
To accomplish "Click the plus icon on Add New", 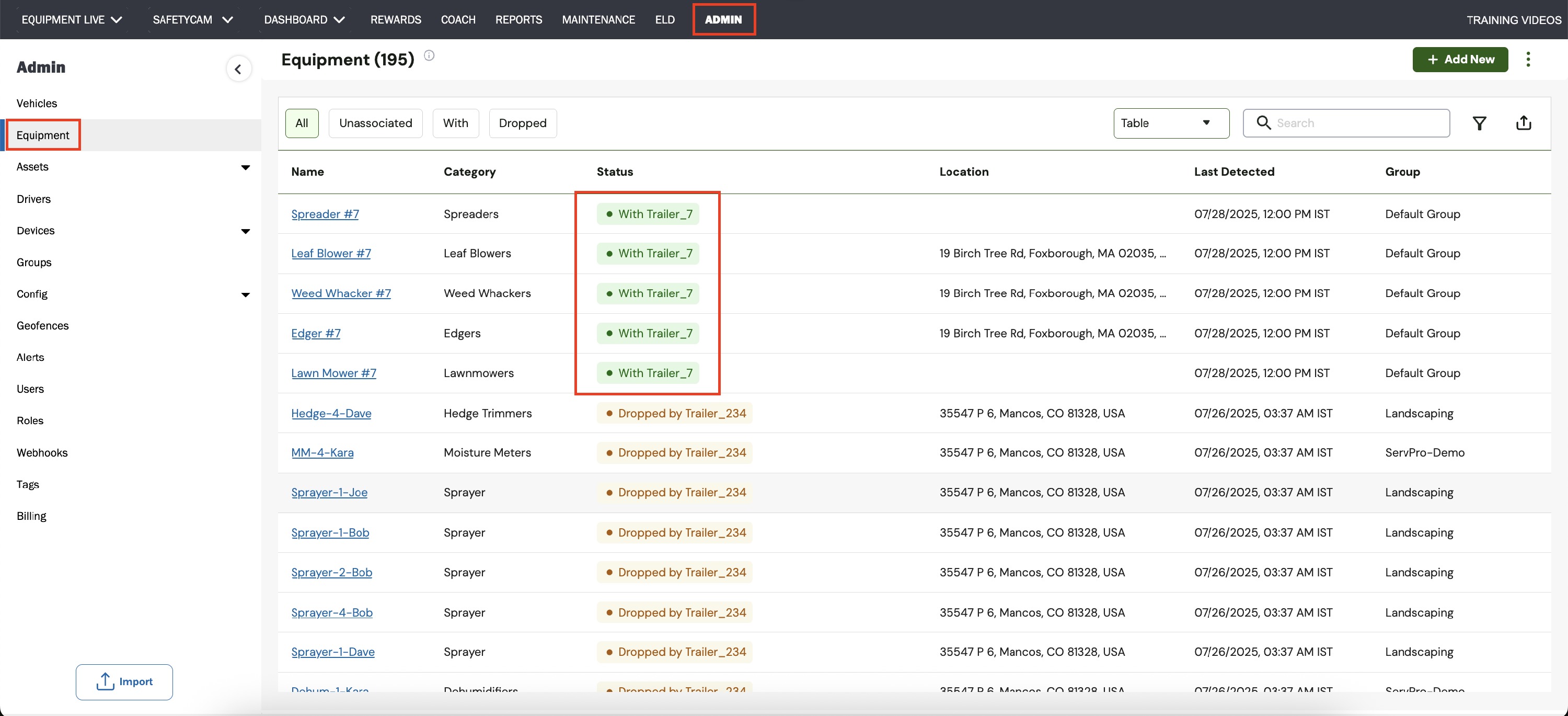I will click(x=1433, y=59).
